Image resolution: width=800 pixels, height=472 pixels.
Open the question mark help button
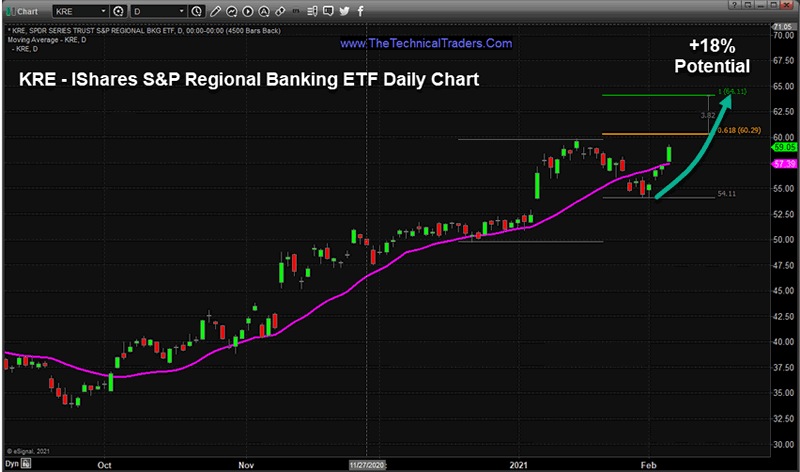[734, 5]
